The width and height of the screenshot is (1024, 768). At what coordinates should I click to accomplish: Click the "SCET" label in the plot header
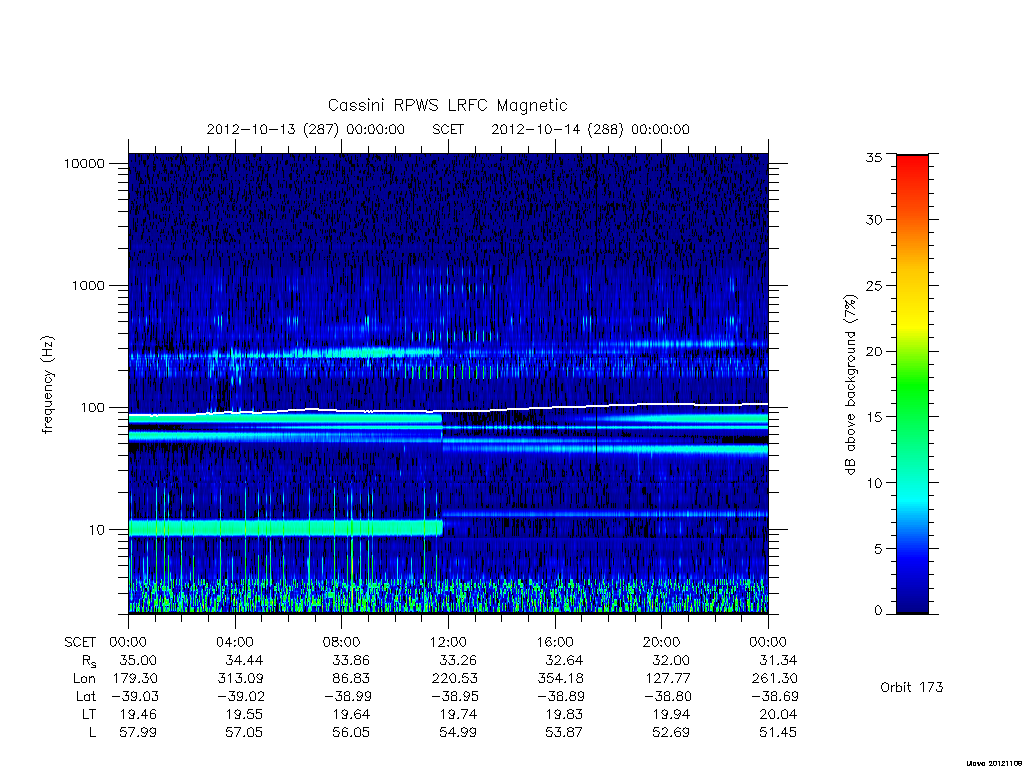[x=448, y=129]
